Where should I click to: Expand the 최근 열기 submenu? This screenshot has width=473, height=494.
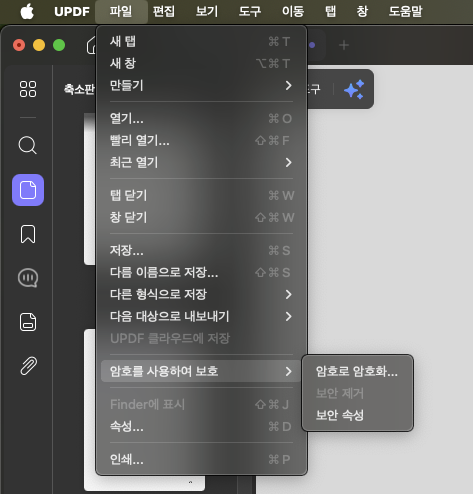point(201,163)
